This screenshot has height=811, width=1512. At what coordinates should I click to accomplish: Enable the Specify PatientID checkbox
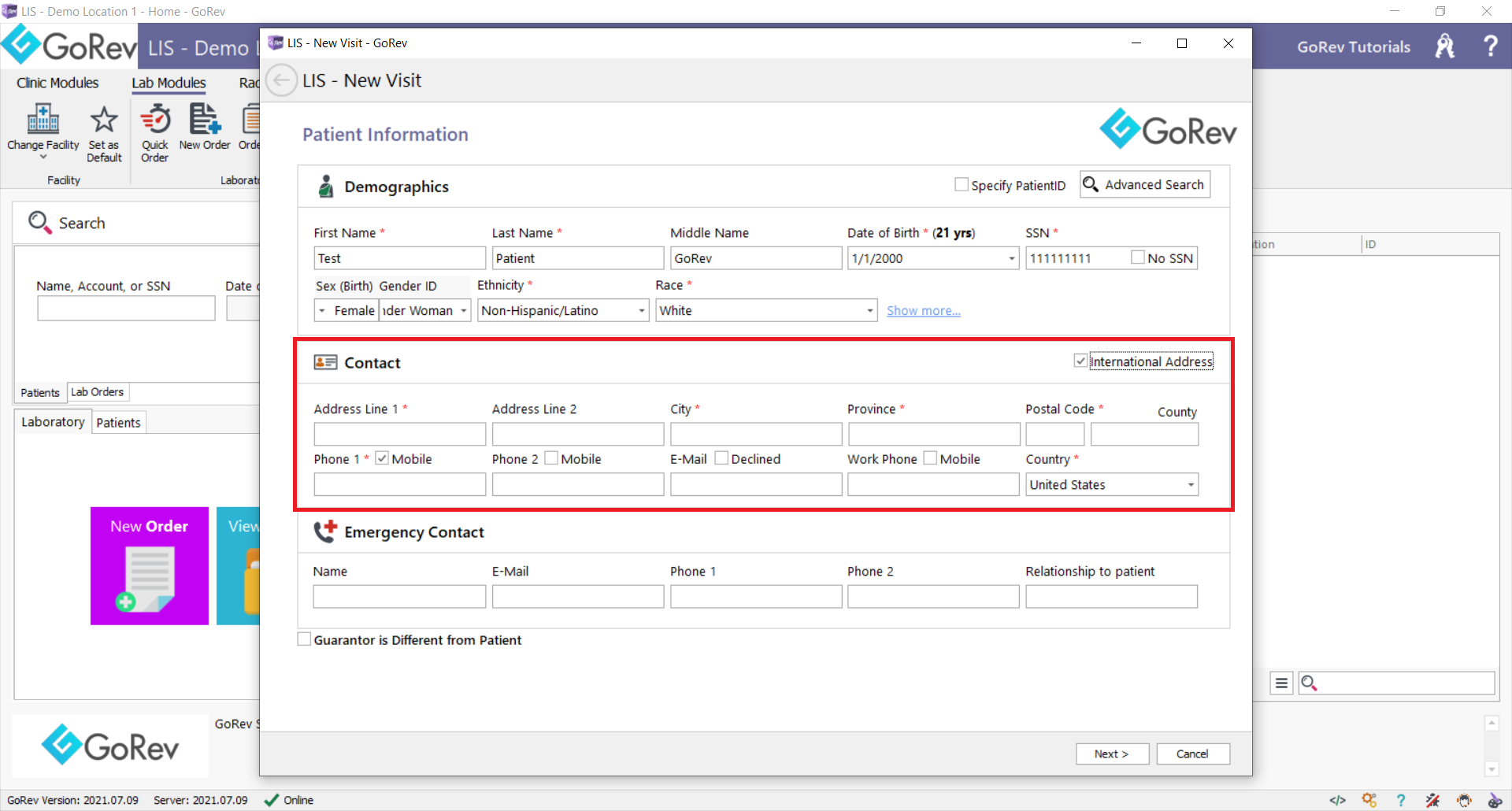[x=962, y=184]
